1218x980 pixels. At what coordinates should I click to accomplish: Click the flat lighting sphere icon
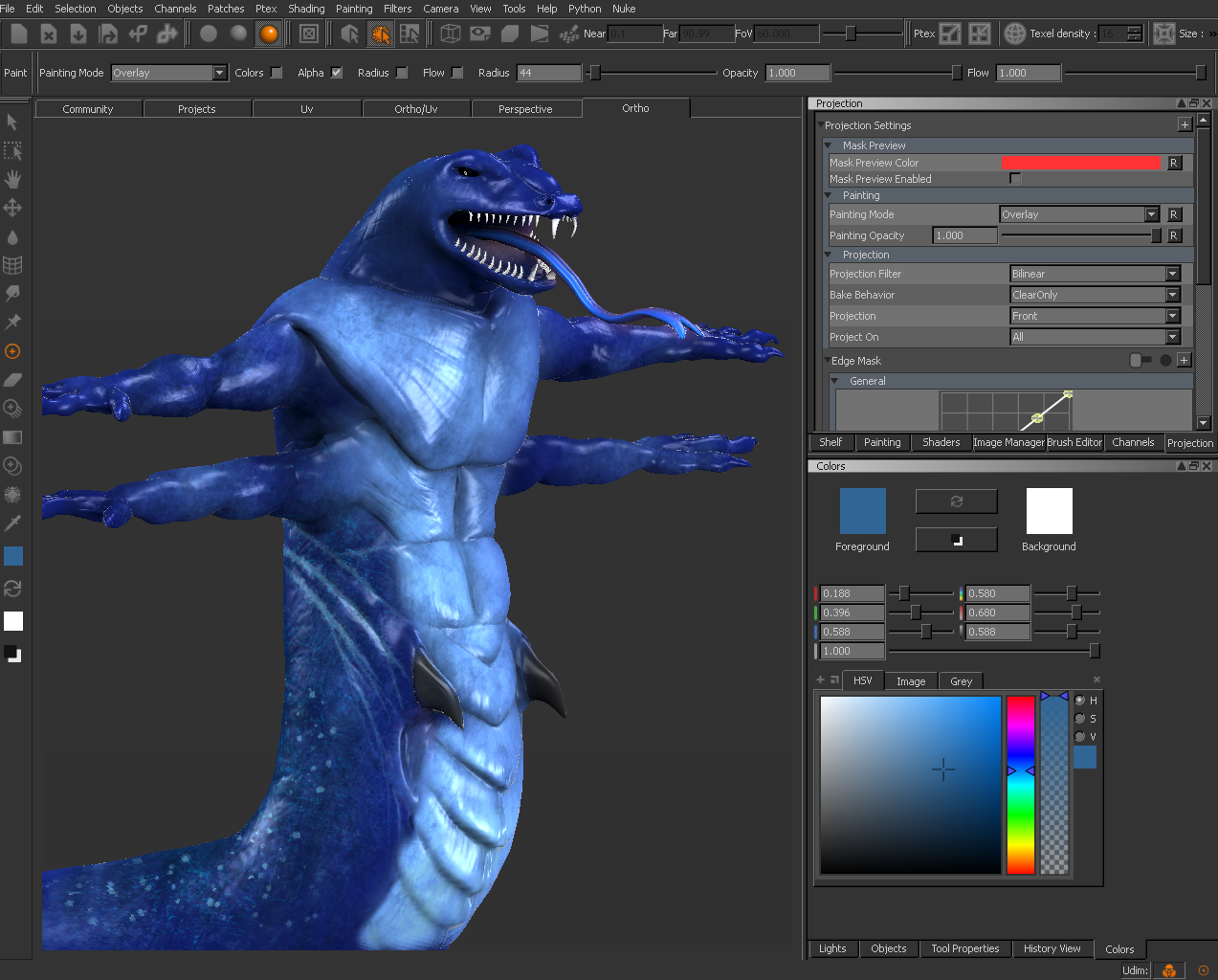[x=208, y=33]
